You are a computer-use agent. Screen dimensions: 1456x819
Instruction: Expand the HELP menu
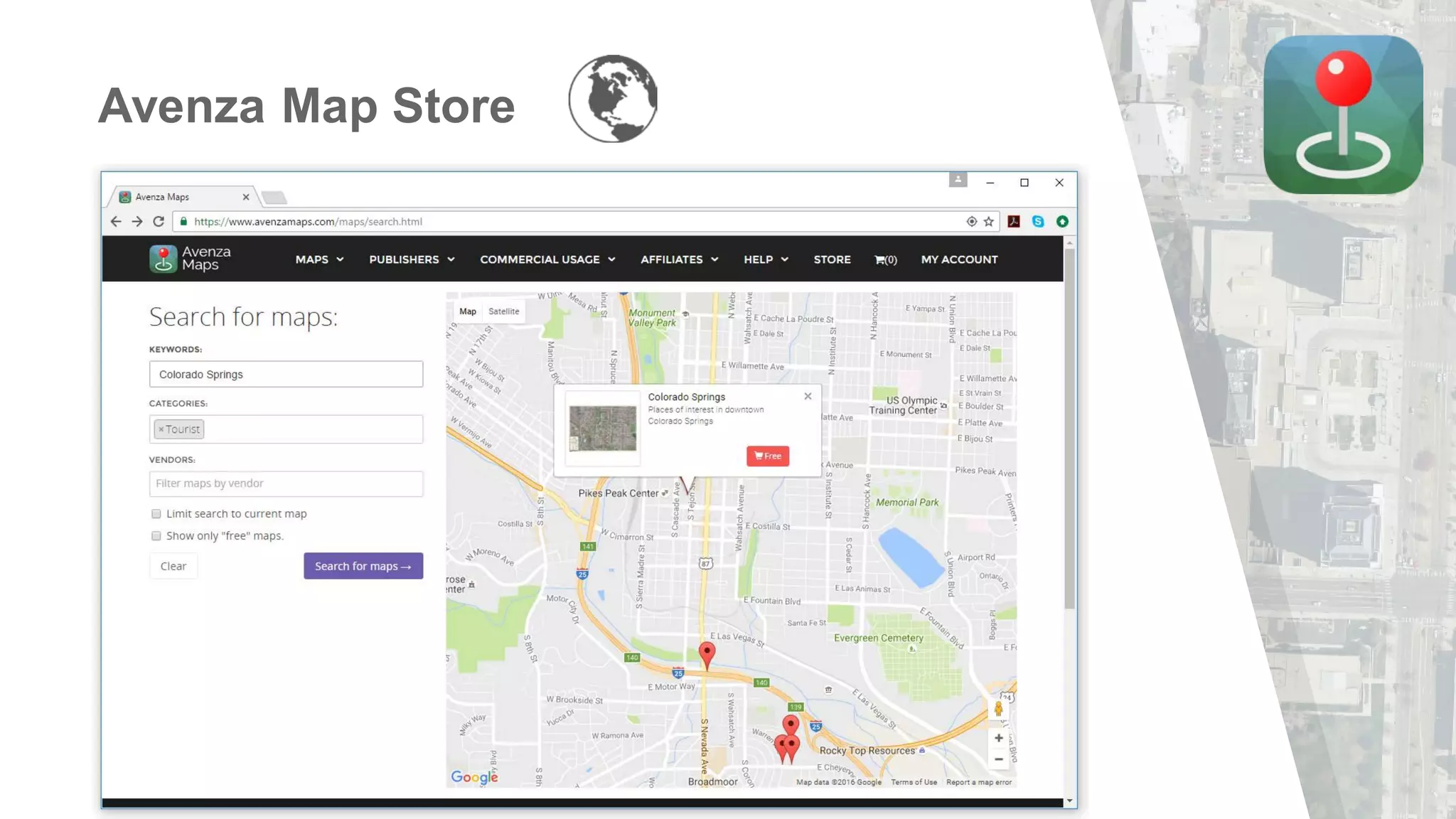click(x=766, y=259)
